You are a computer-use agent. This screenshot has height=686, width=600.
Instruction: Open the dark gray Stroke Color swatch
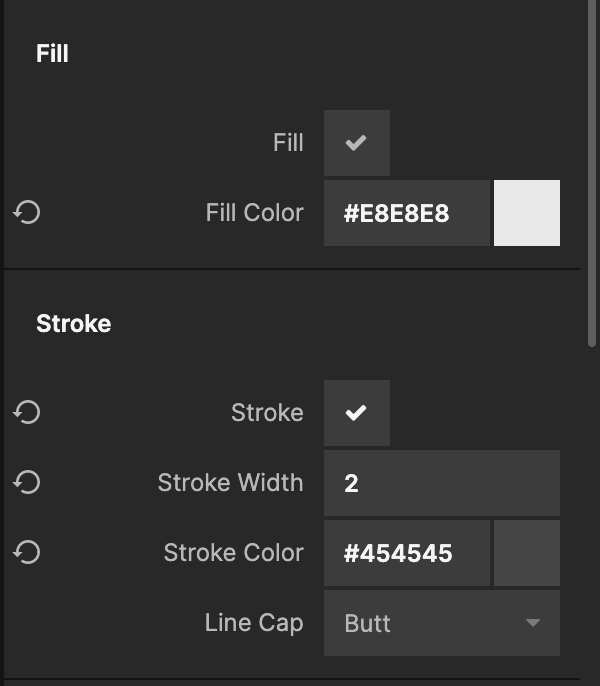pyautogui.click(x=527, y=553)
